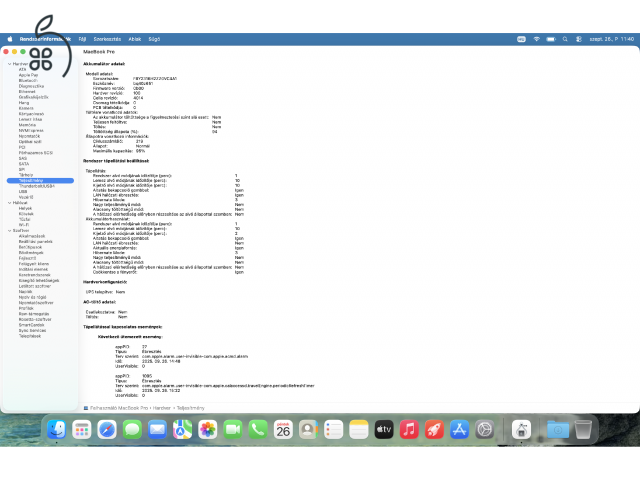The width and height of the screenshot is (640, 480).
Task: Click Hardver in the bottom path bar
Action: (162, 408)
